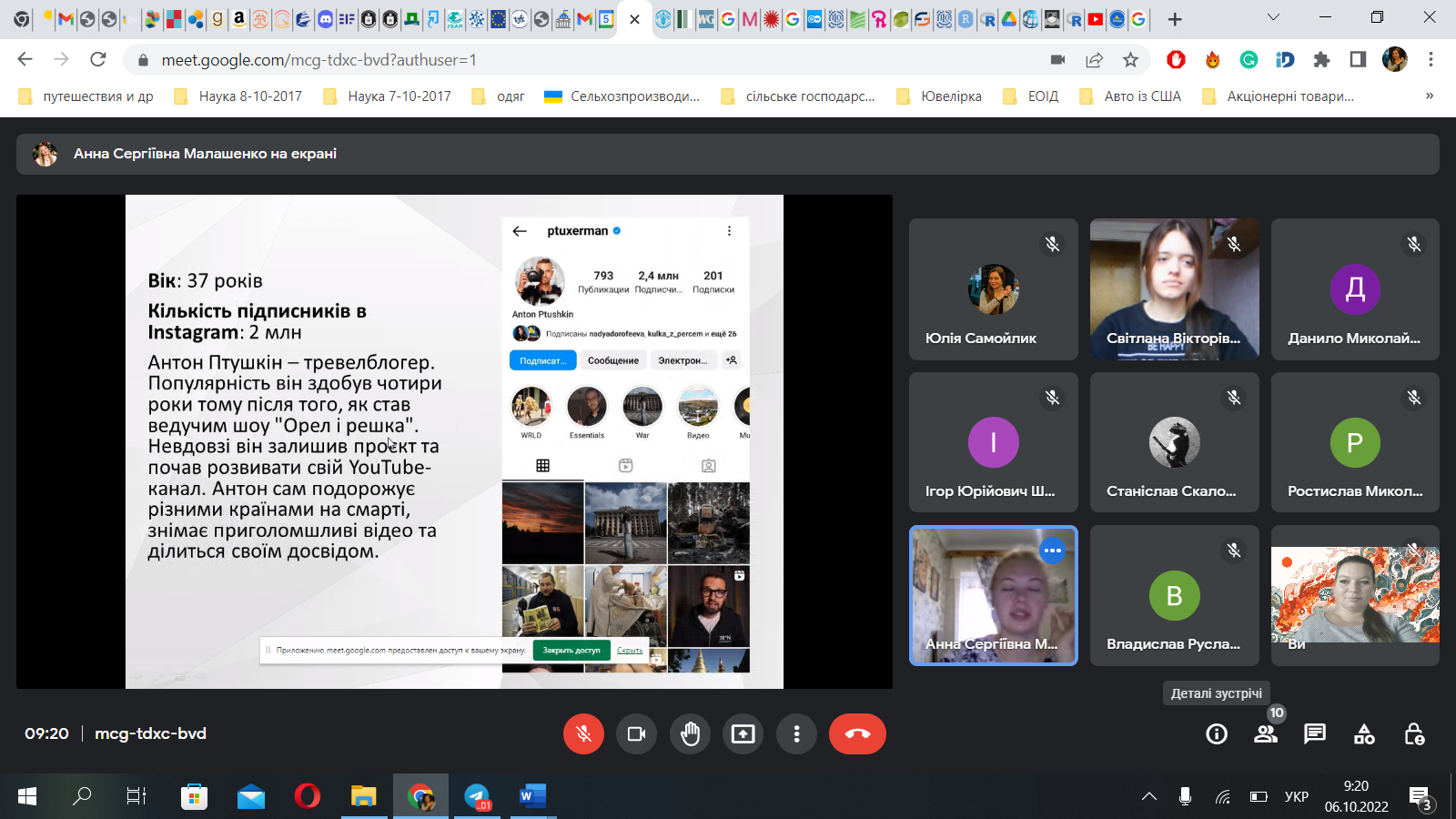Open Chrome three-dot menu
The height and width of the screenshot is (819, 1456).
(x=1431, y=59)
